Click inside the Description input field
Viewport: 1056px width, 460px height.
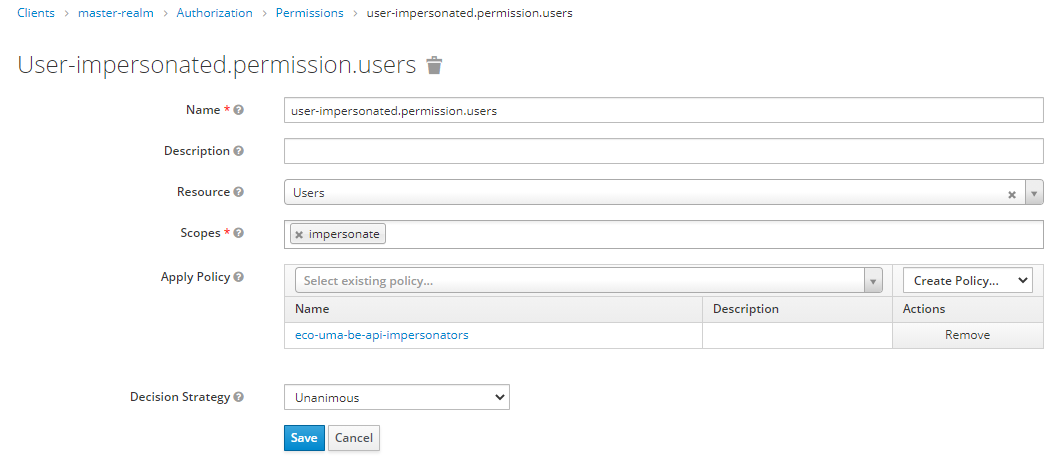coord(663,151)
